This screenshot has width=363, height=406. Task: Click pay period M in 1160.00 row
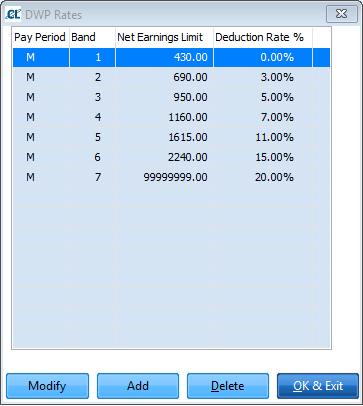[x=41, y=117]
